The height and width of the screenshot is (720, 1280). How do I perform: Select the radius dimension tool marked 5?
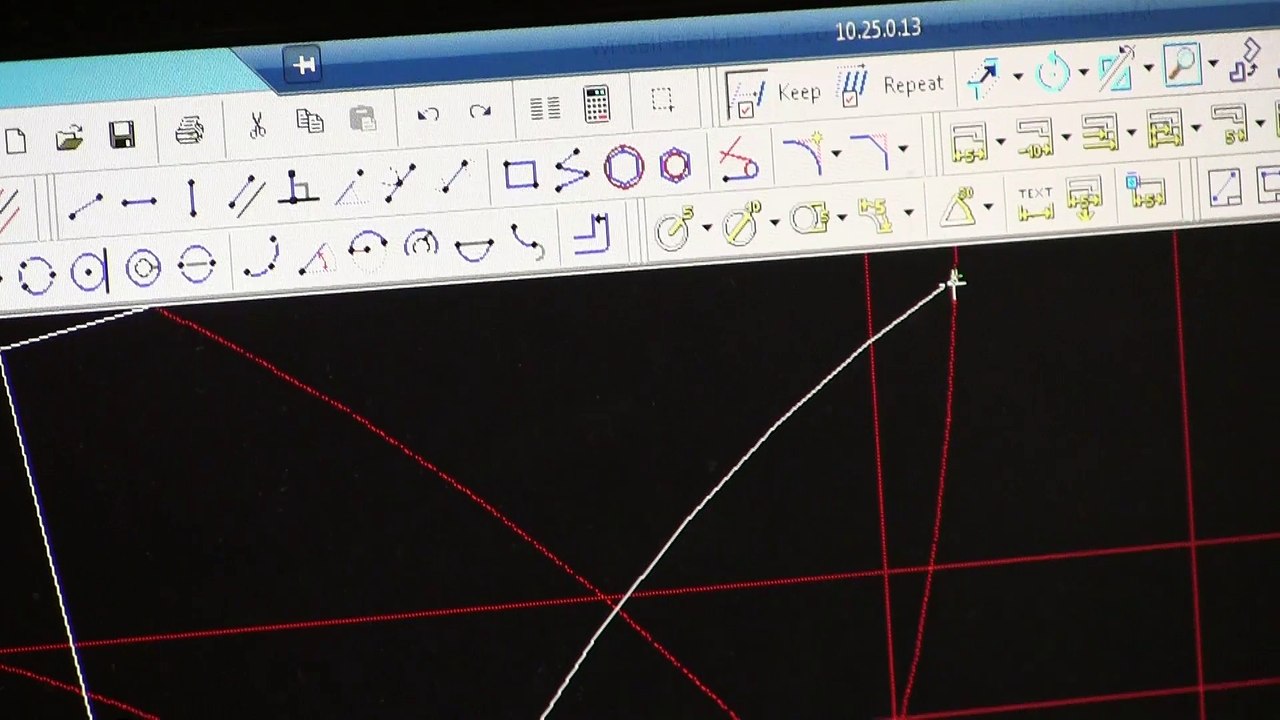[x=675, y=228]
